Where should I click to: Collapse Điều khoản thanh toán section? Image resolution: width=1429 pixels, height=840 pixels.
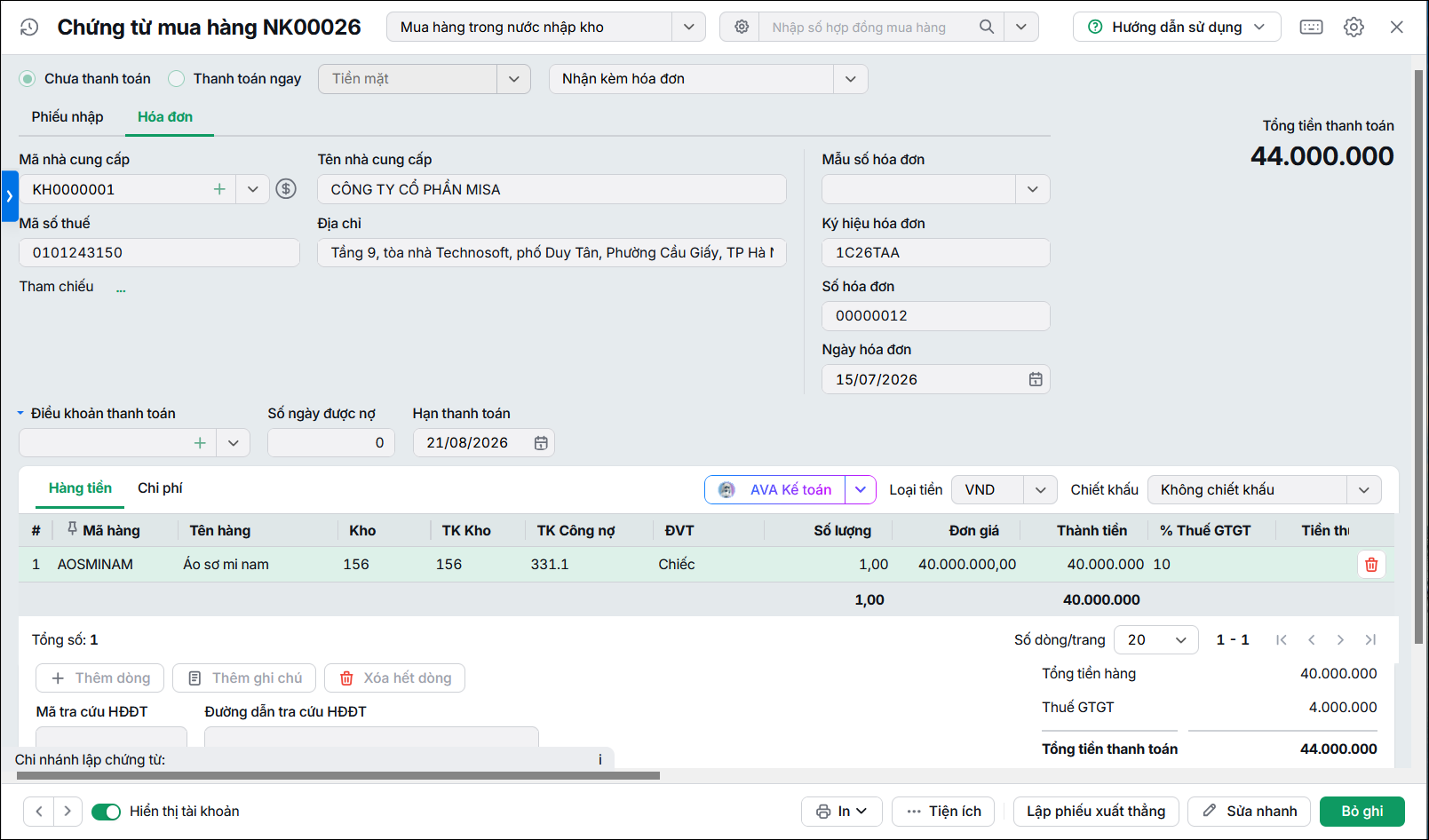(x=20, y=414)
